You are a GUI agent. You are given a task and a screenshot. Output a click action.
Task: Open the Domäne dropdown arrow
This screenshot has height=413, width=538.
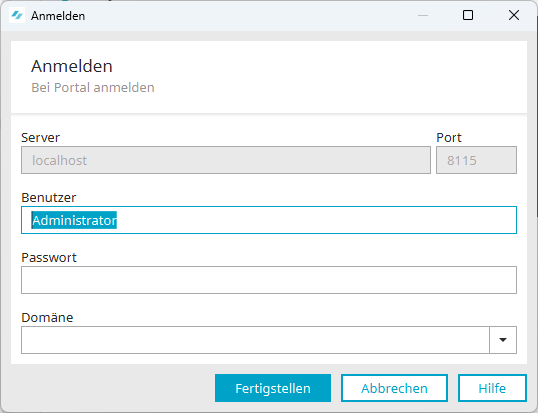(503, 340)
